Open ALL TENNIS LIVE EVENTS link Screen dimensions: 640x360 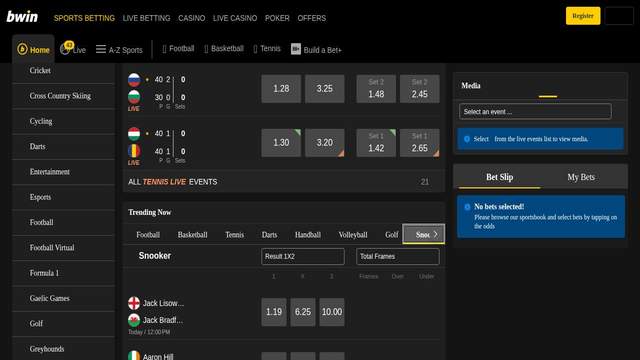[x=283, y=182]
